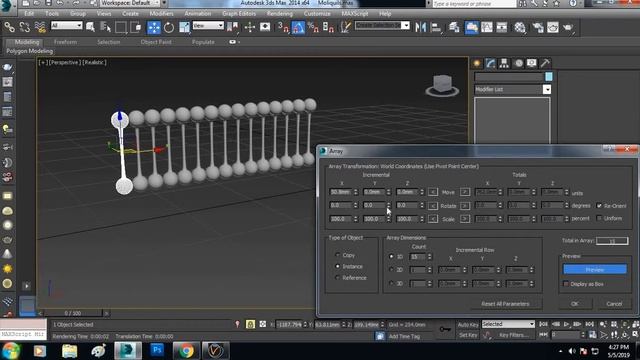This screenshot has width=640, height=360.
Task: Click the Align tool icon
Action: pyautogui.click(x=436, y=27)
